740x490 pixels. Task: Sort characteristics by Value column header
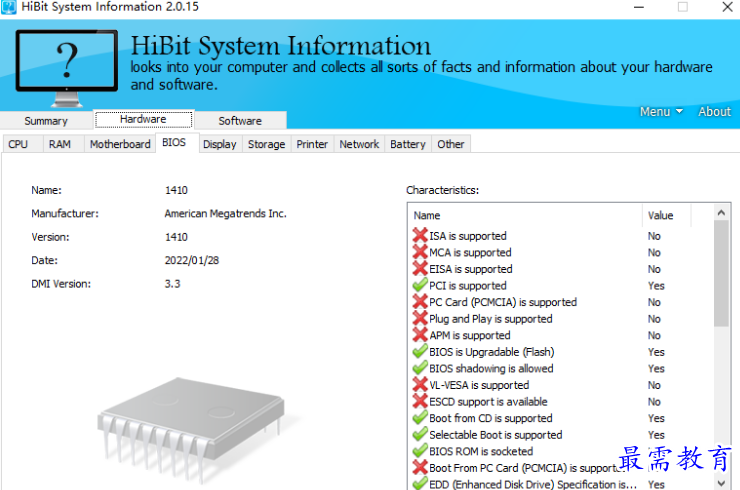click(x=666, y=215)
